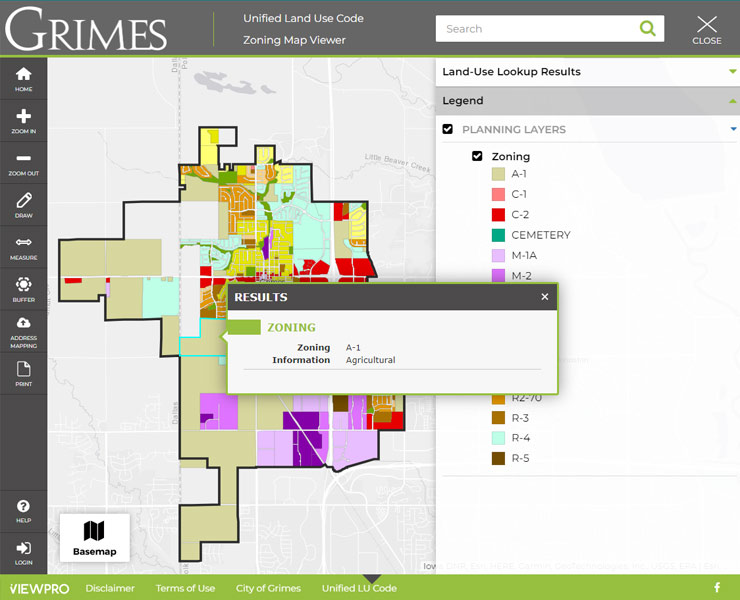
Task: Open Terms of Use link
Action: (x=185, y=588)
